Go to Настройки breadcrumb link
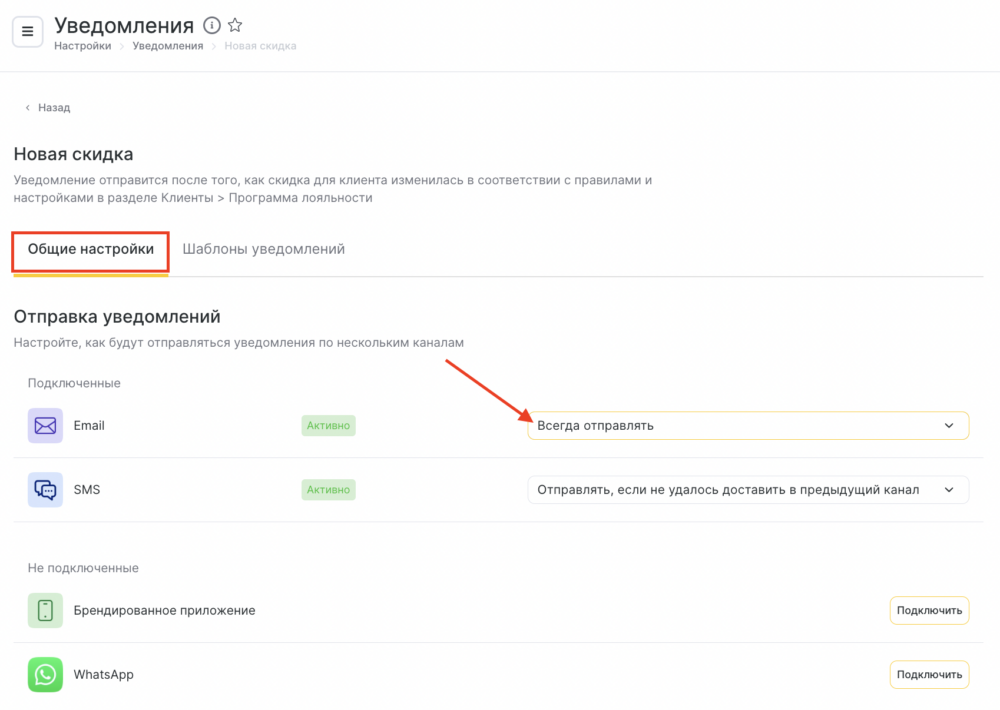Image resolution: width=1000 pixels, height=710 pixels. (82, 46)
